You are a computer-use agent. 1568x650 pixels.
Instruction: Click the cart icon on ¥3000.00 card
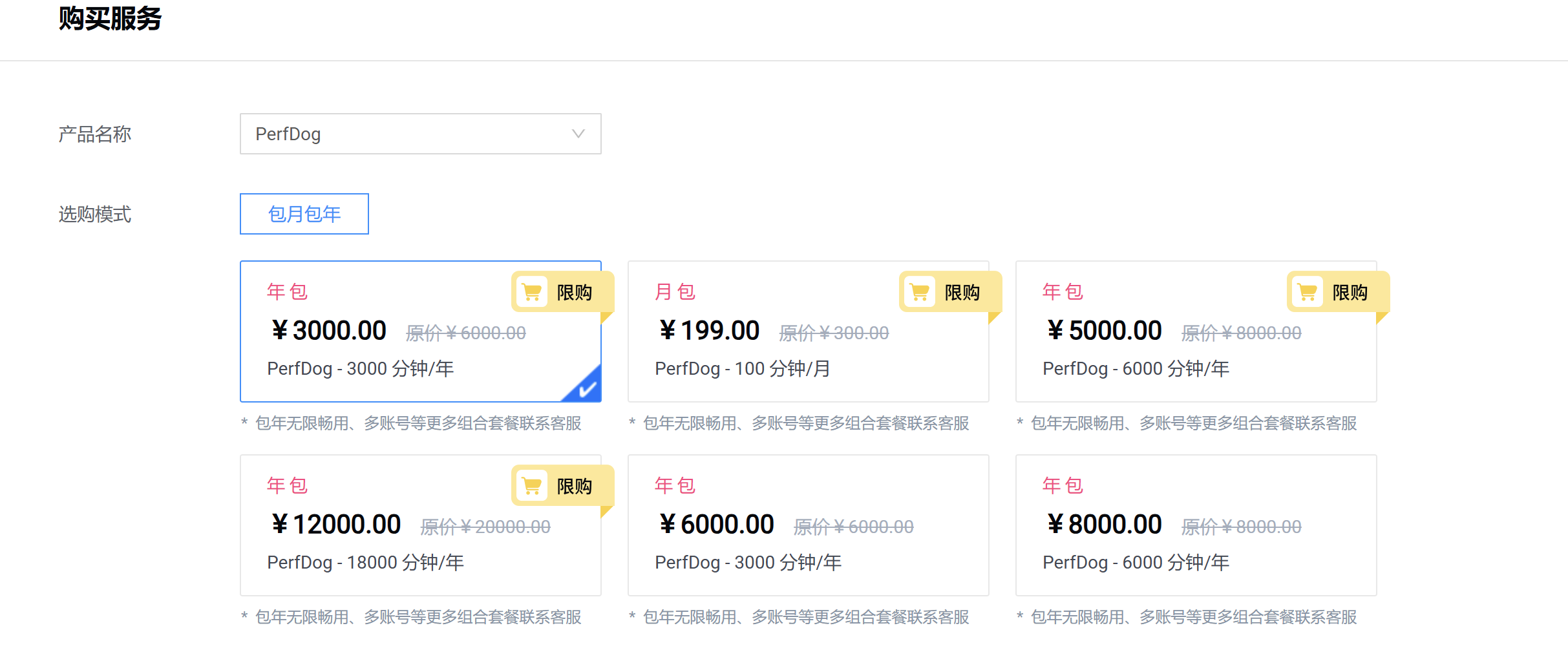tap(532, 292)
